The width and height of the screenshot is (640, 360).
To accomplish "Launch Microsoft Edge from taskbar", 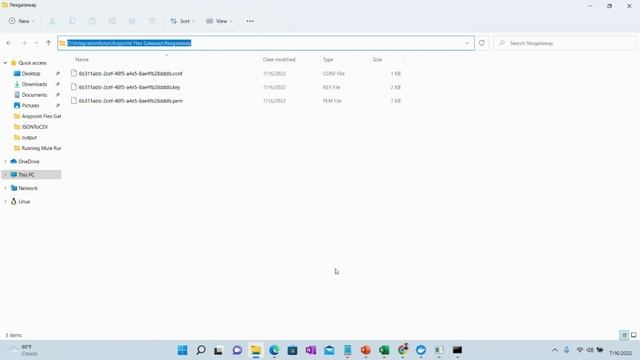I will click(x=274, y=350).
